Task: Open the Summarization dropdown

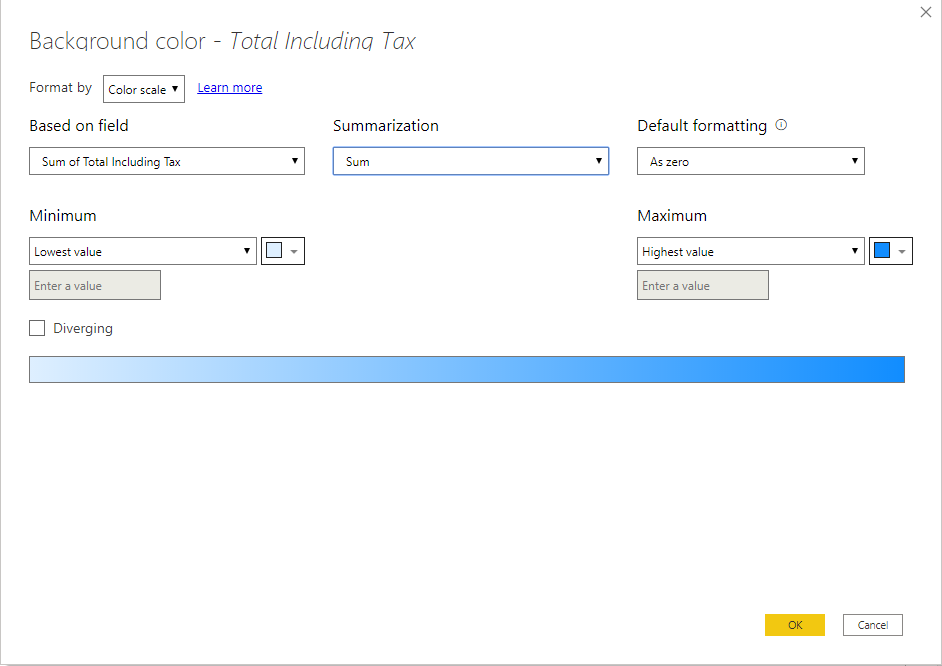Action: pyautogui.click(x=470, y=161)
